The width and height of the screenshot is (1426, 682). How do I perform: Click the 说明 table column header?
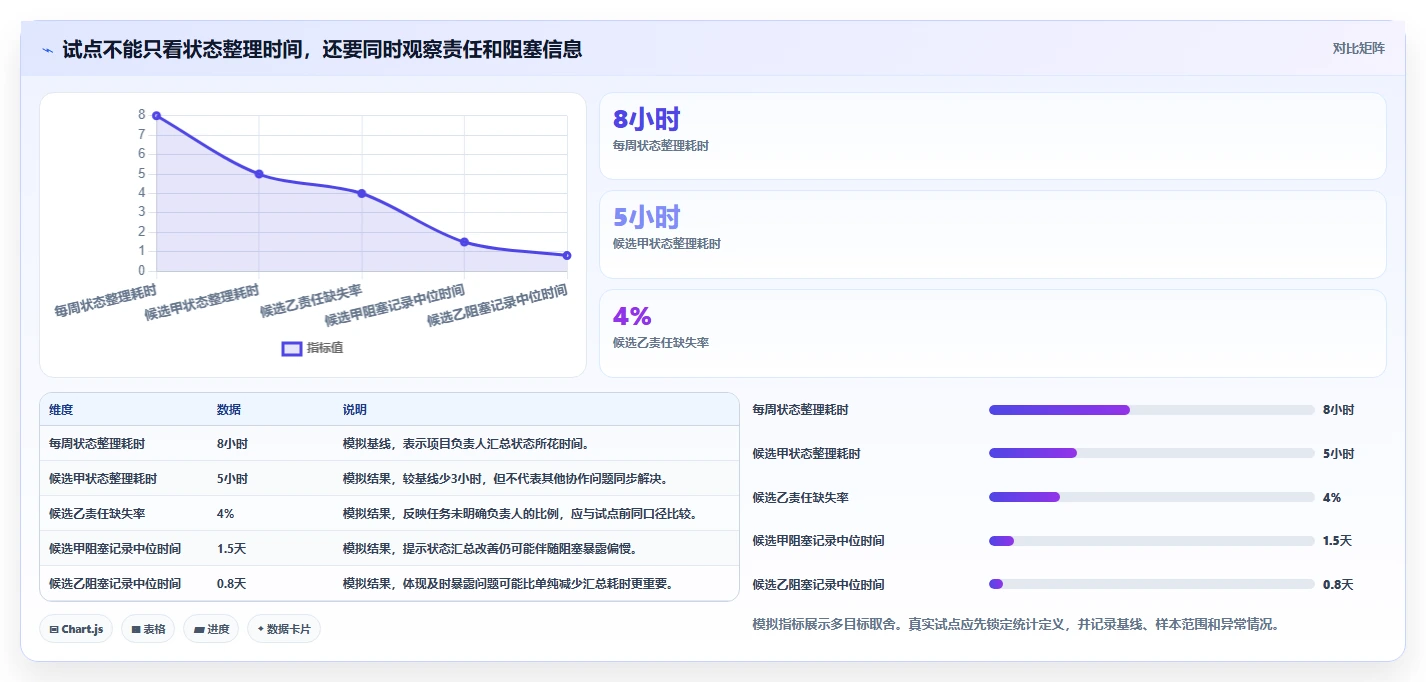pyautogui.click(x=355, y=410)
